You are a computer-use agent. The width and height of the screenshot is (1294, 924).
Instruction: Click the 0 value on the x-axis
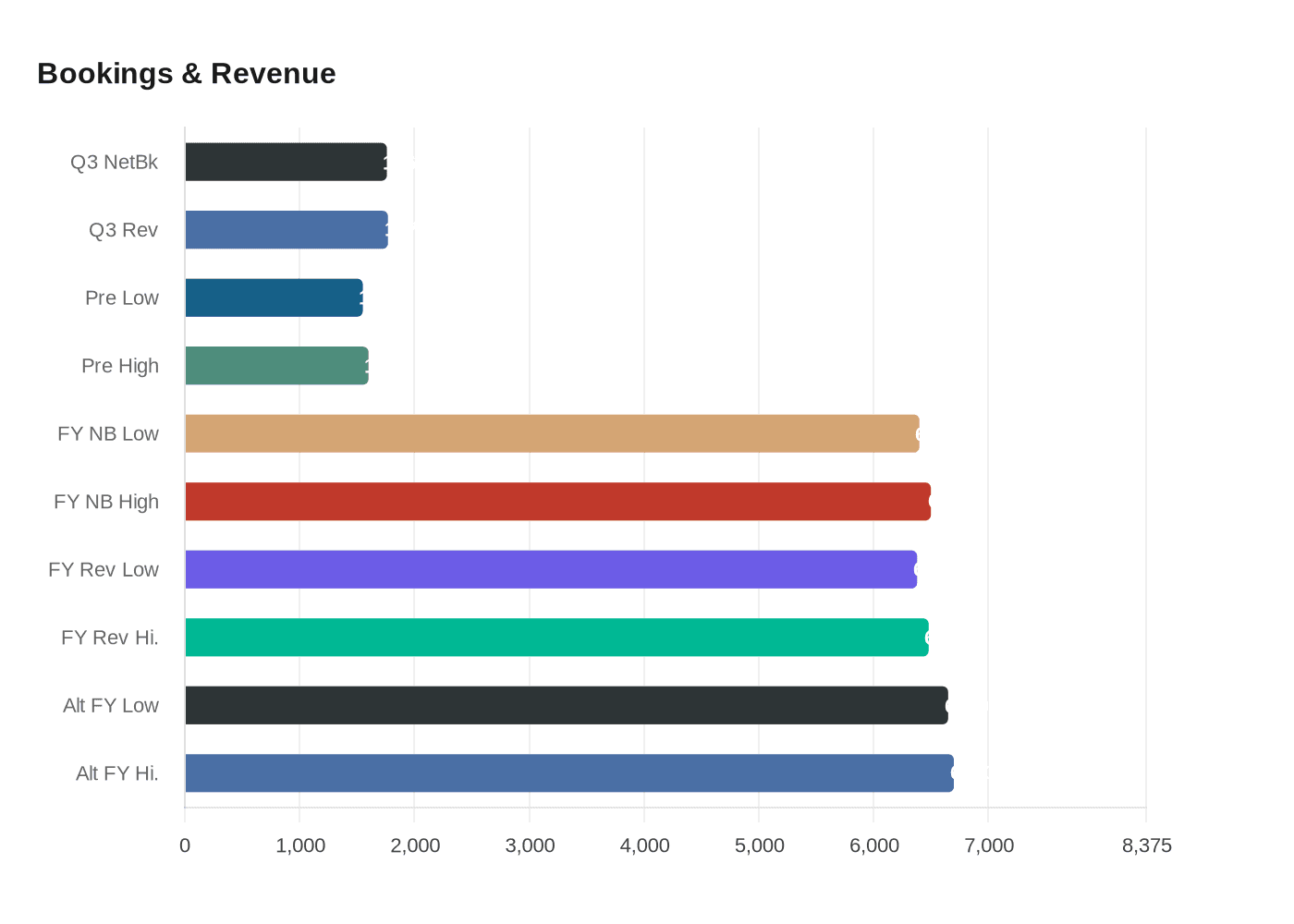[185, 845]
